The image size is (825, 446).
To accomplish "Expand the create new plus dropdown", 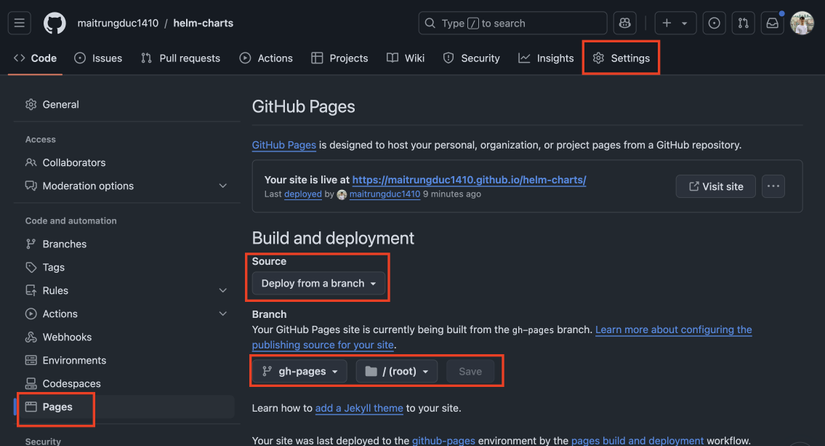I will tap(674, 23).
